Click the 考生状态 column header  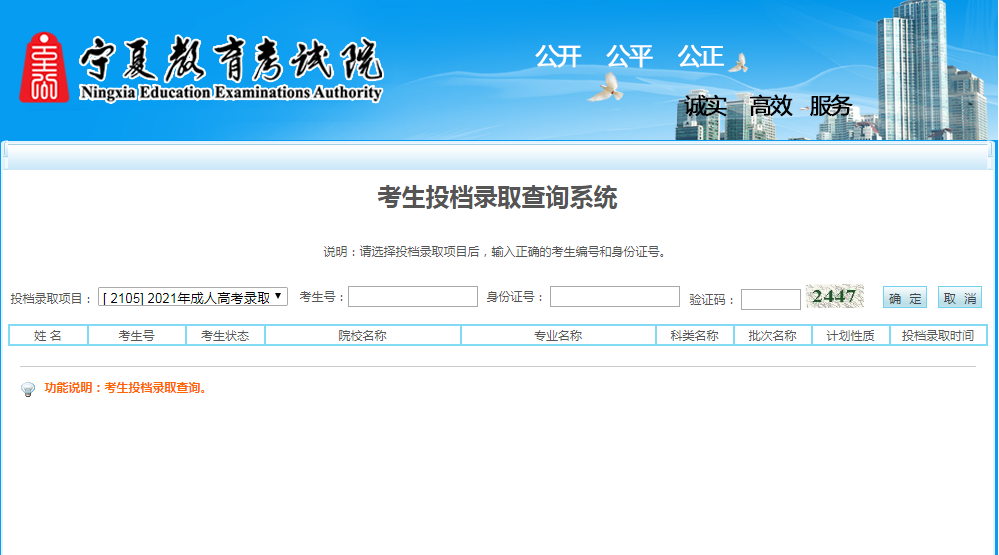(x=225, y=336)
